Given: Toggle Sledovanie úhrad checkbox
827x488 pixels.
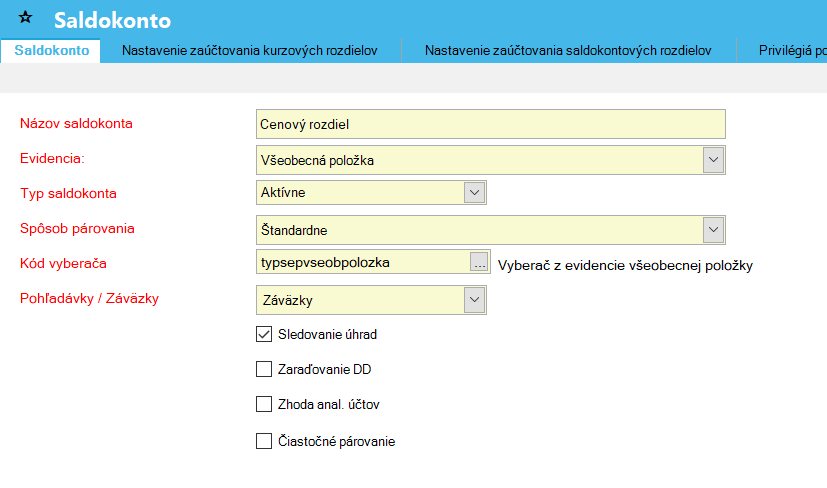Looking at the screenshot, I should click(x=264, y=335).
